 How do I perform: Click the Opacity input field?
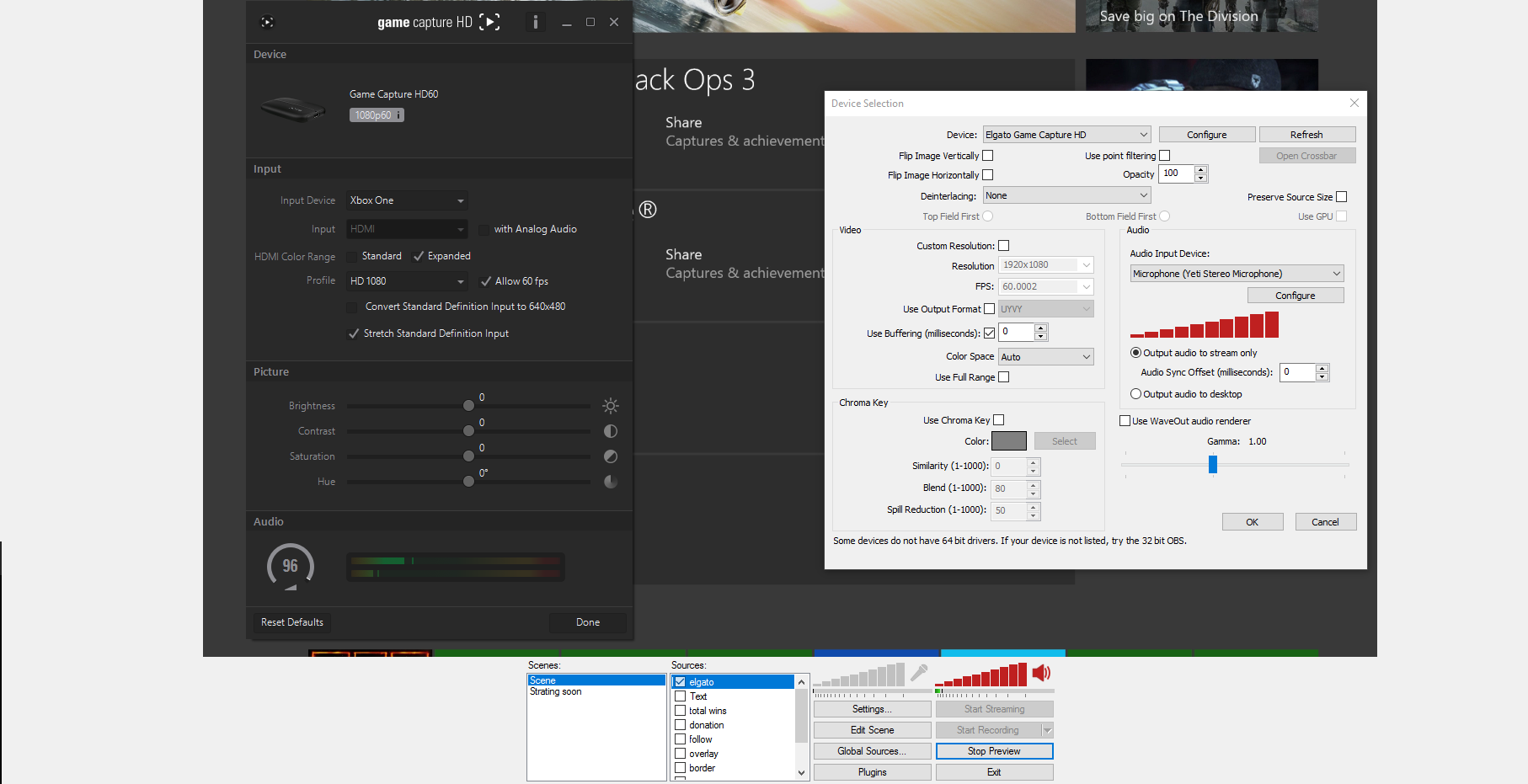click(x=1177, y=173)
